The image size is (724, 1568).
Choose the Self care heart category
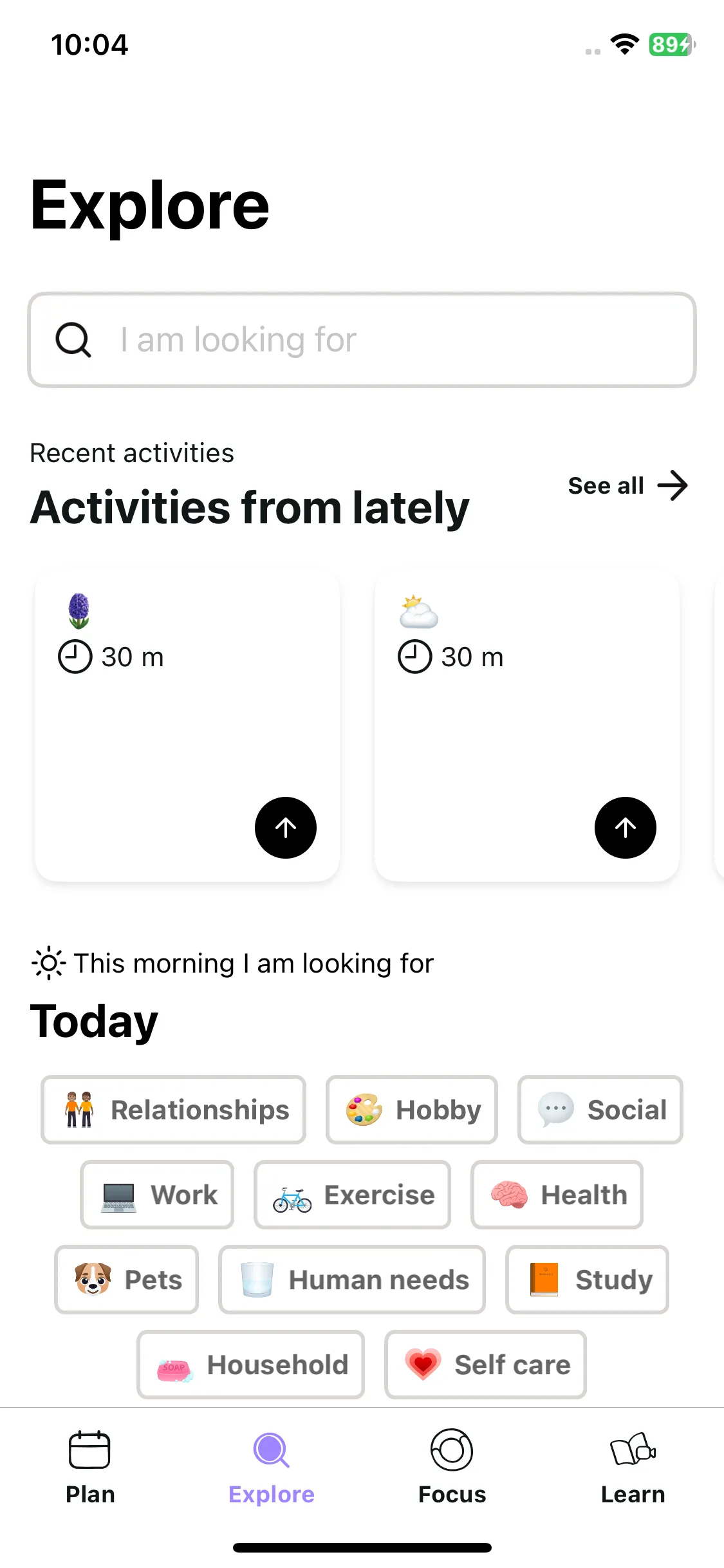(486, 1365)
